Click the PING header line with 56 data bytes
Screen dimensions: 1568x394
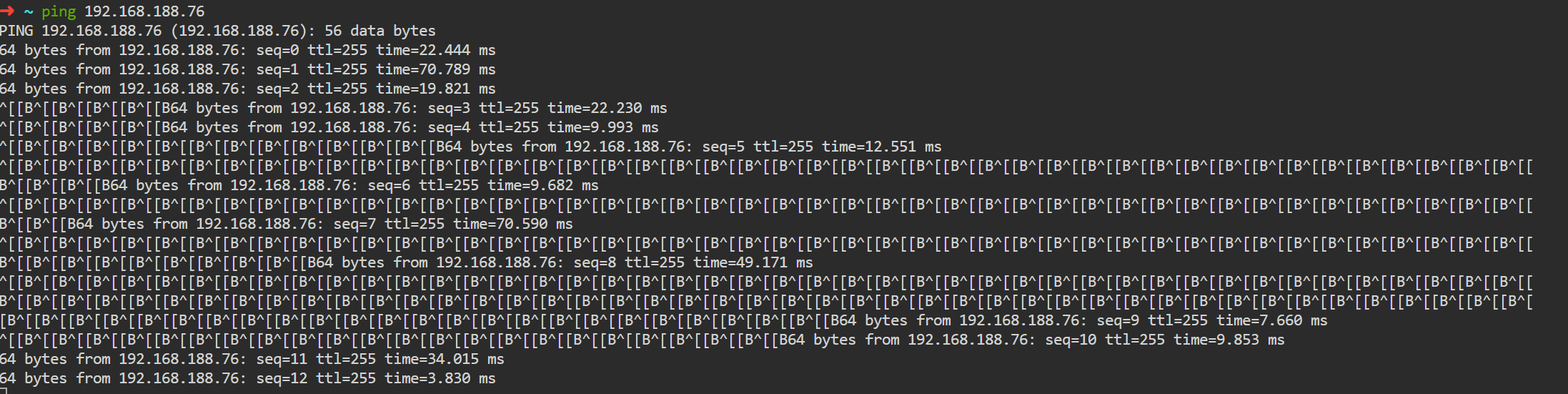tap(217, 31)
